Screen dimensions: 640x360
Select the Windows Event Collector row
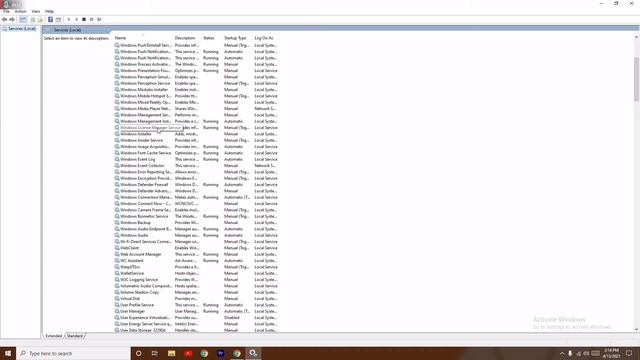[x=196, y=166]
